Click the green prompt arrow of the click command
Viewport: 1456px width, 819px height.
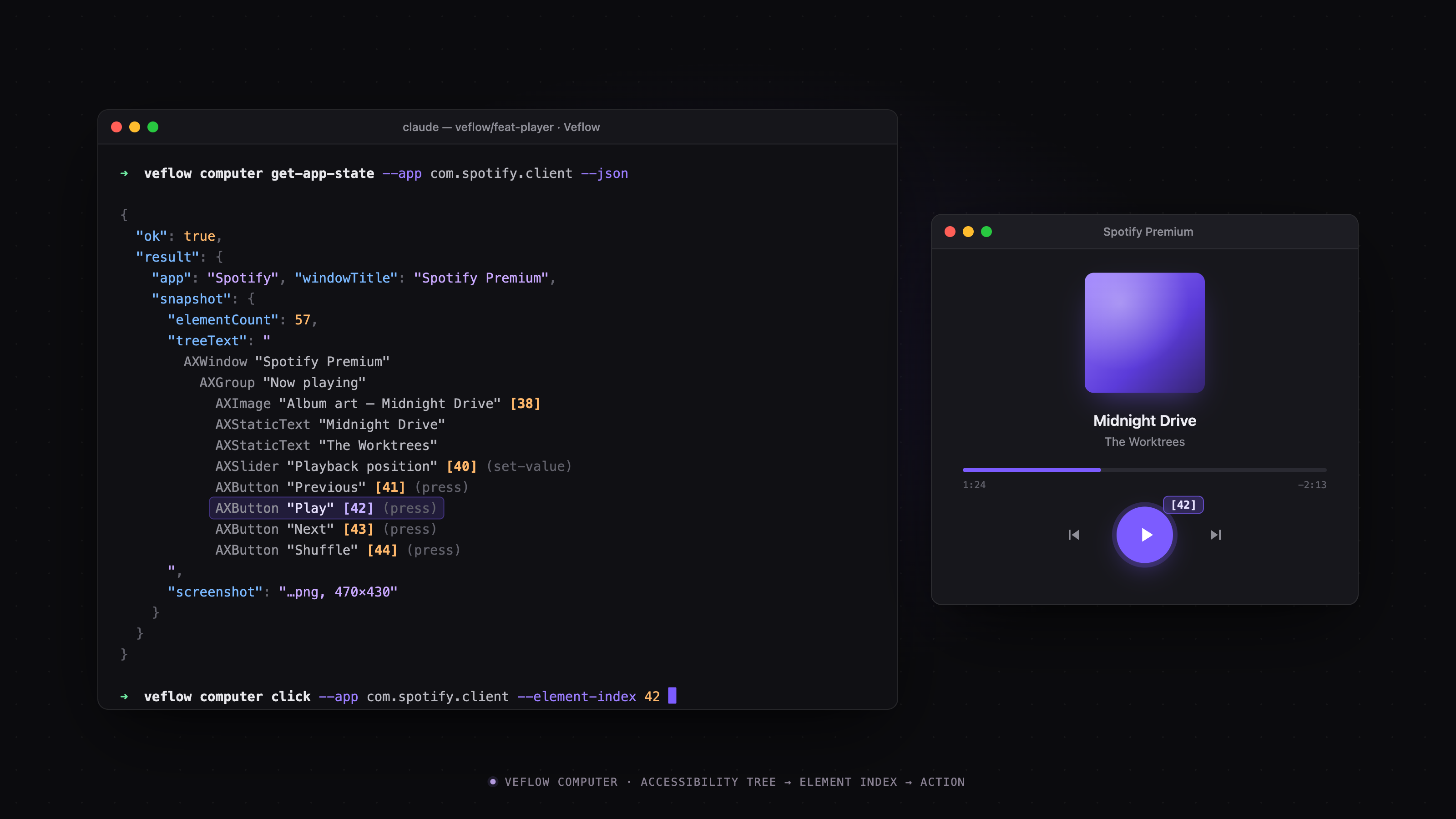124,696
